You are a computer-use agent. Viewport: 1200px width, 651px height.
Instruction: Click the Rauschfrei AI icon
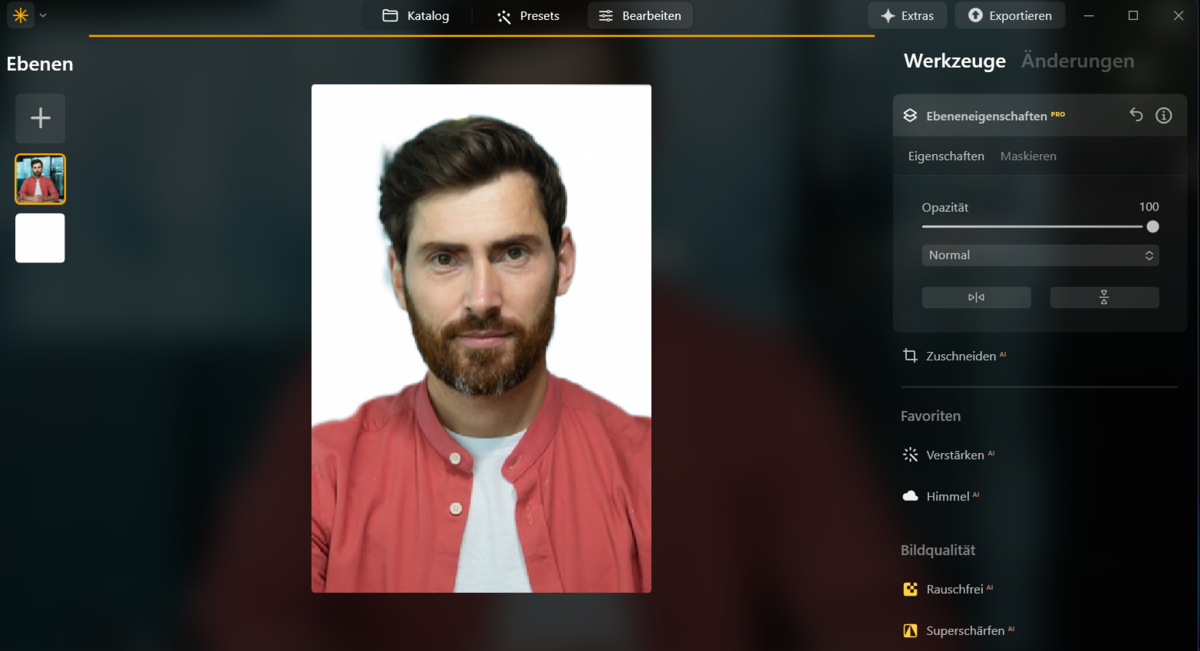coord(911,589)
